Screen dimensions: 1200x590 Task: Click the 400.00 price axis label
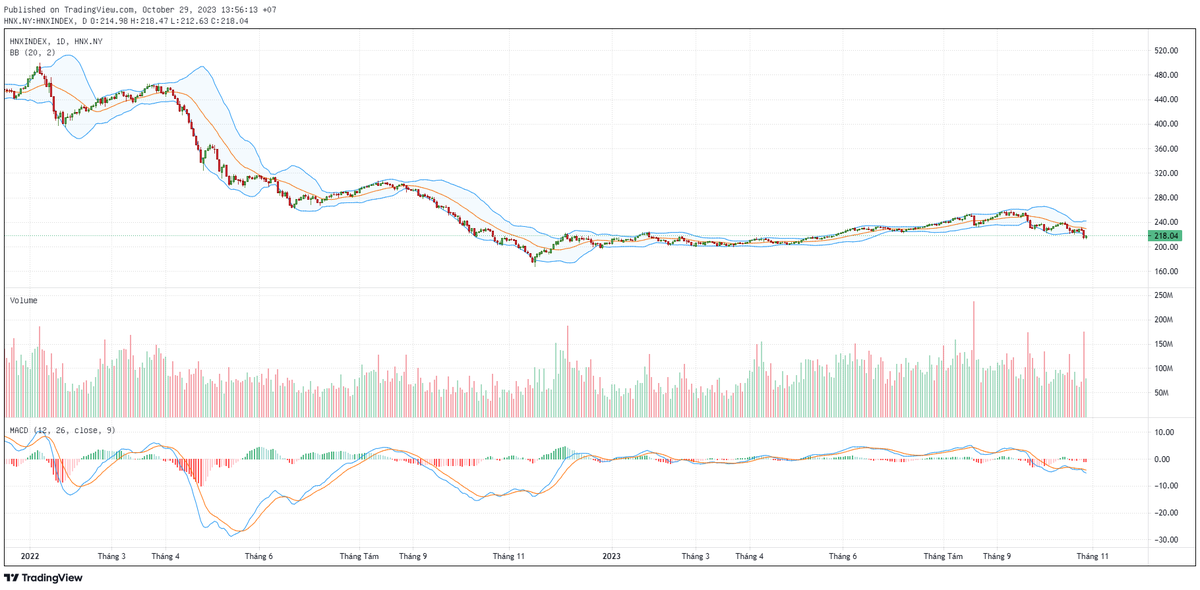pos(1165,124)
